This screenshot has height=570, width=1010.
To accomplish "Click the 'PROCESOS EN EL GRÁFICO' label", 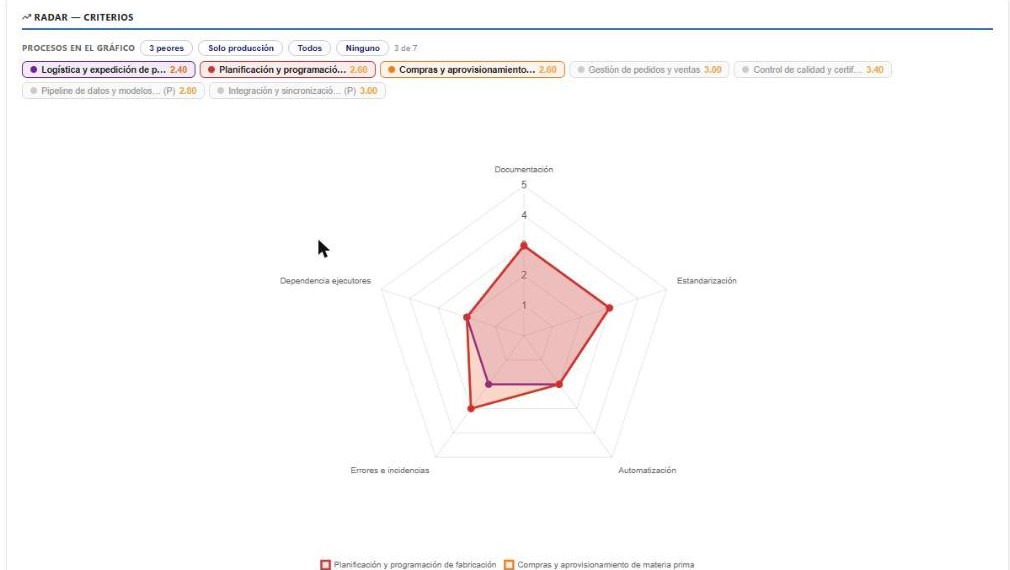I will pyautogui.click(x=79, y=48).
